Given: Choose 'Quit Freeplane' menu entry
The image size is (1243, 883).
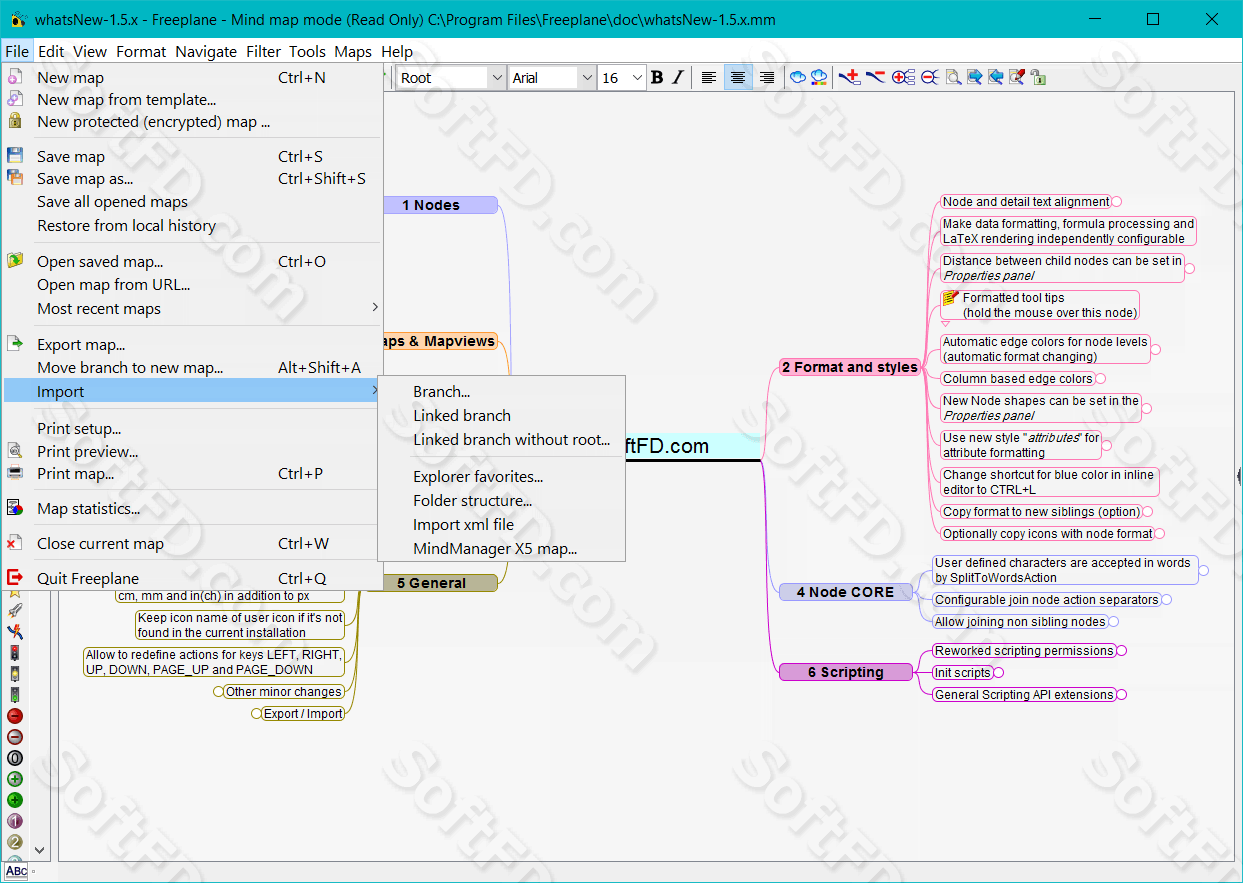Looking at the screenshot, I should tap(193, 579).
